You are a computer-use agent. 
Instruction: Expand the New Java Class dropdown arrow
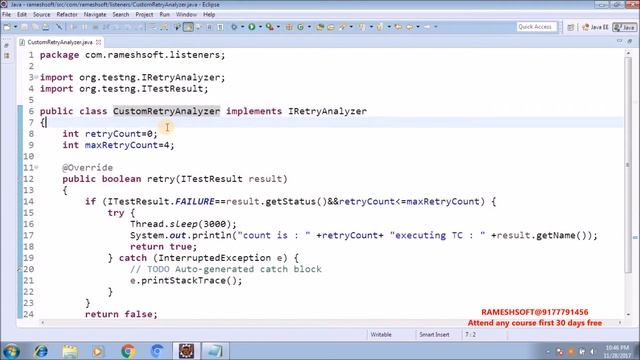pos(309,27)
